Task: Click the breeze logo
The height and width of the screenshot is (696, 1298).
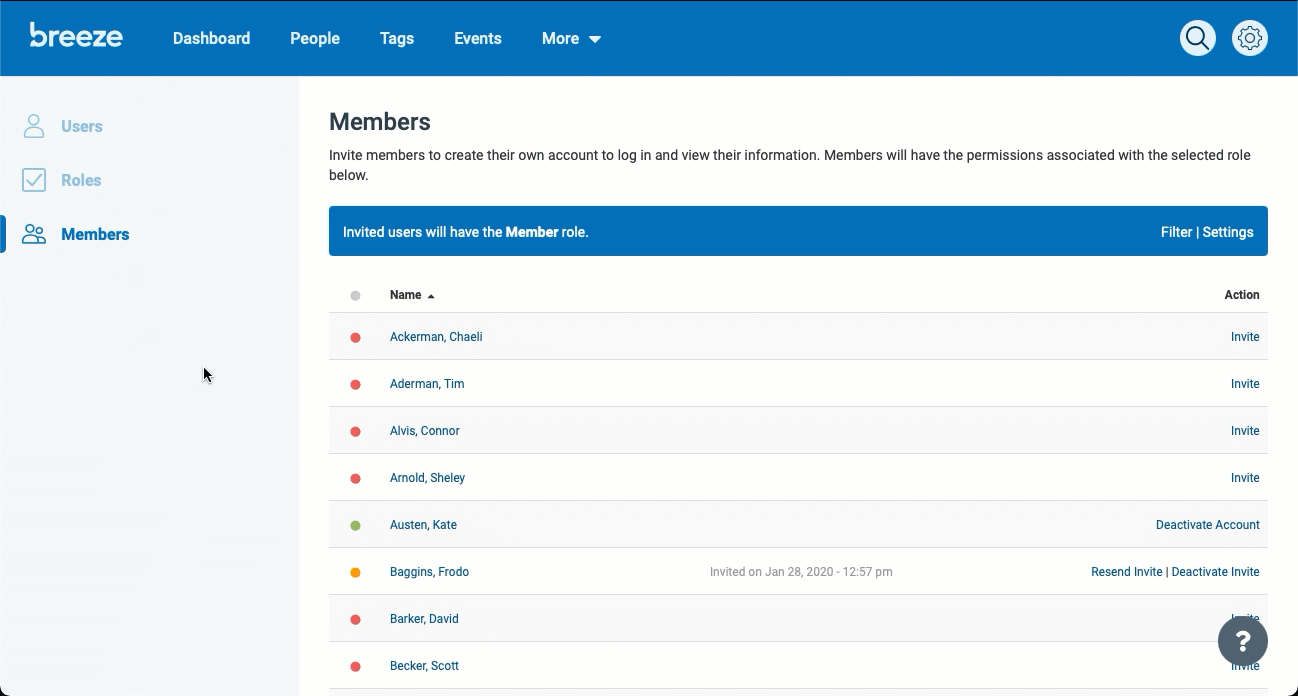Action: coord(76,36)
